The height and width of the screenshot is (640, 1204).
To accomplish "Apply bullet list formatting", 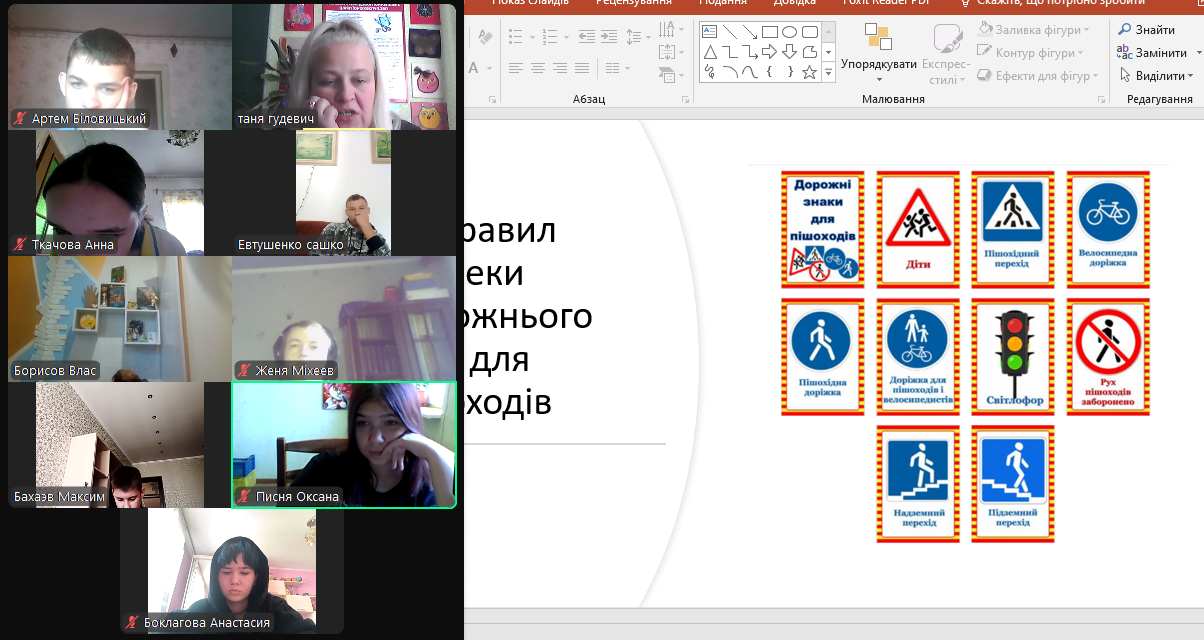I will [515, 36].
